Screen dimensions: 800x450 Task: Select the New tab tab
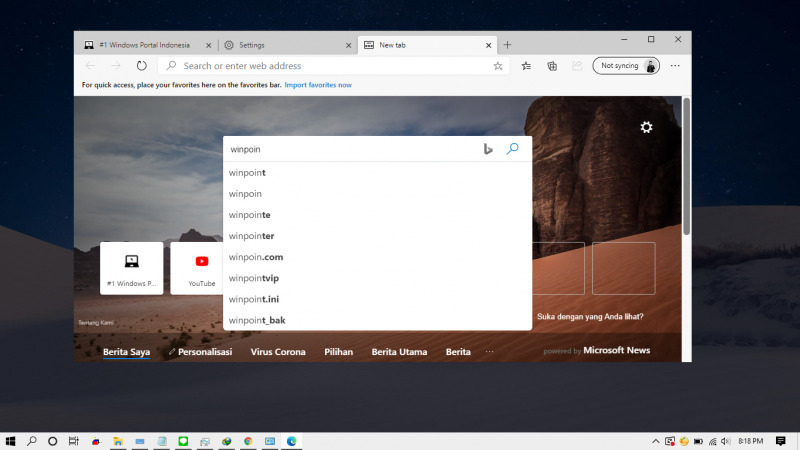coord(427,45)
